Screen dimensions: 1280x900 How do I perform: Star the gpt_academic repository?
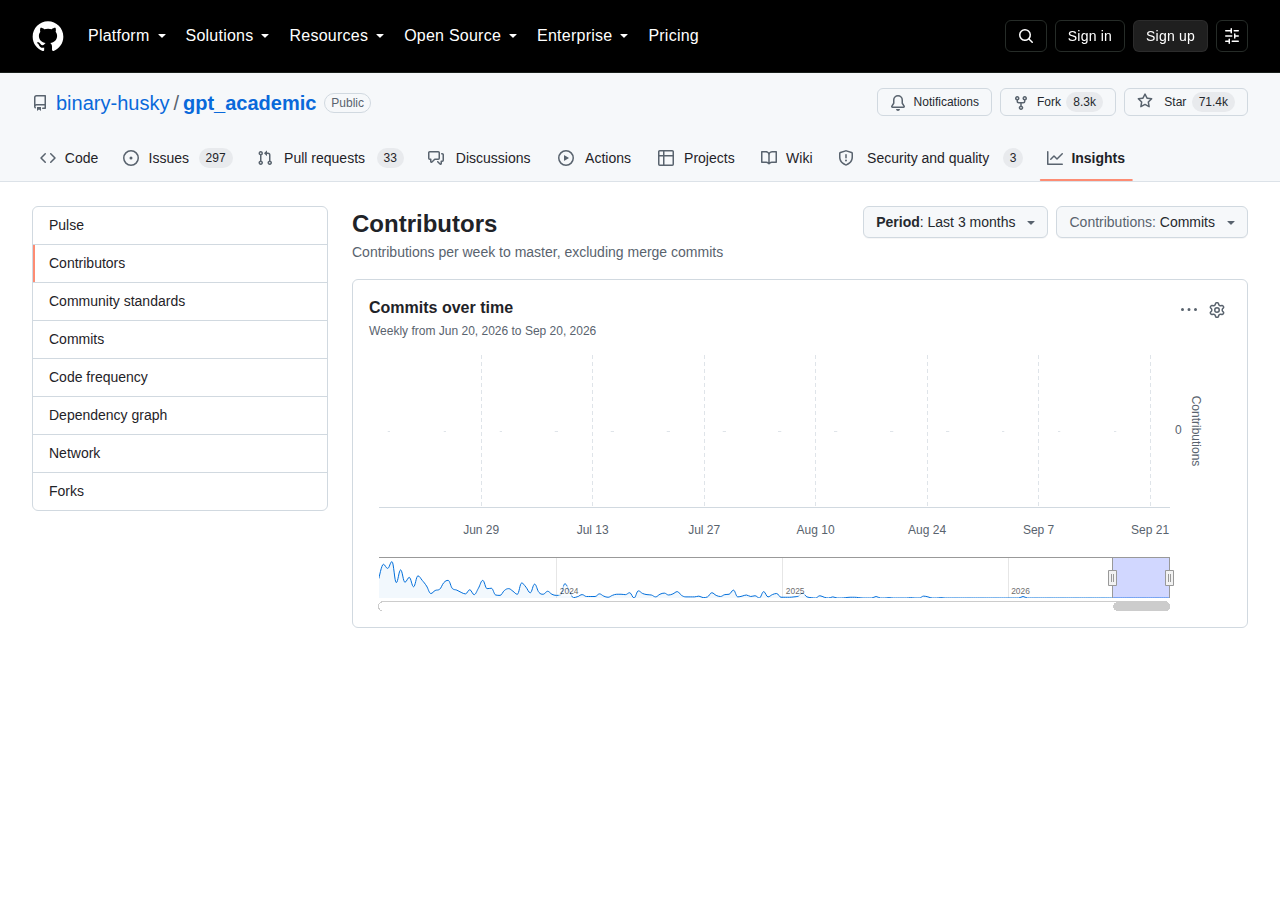tap(1186, 102)
